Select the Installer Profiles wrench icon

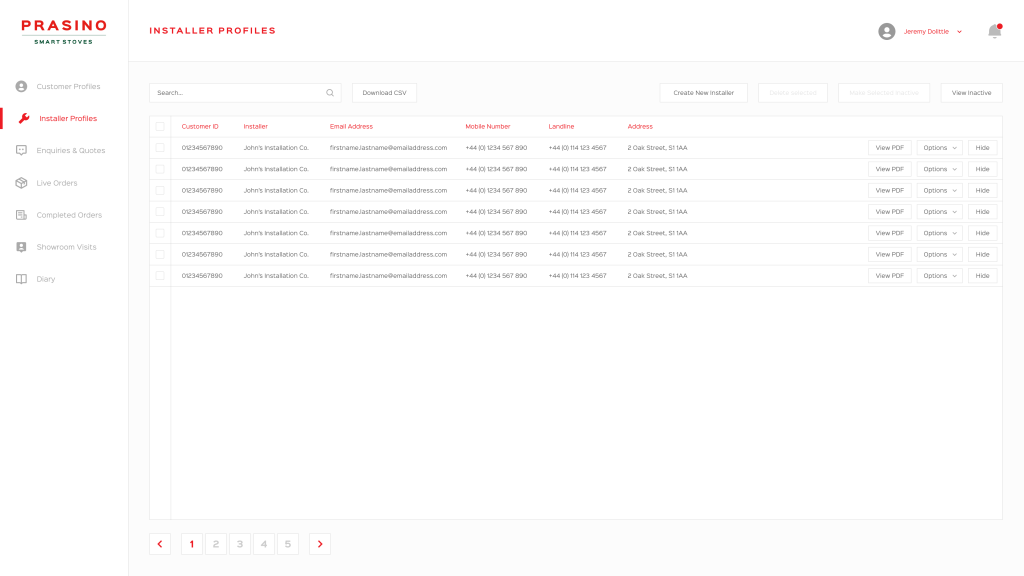[x=21, y=118]
